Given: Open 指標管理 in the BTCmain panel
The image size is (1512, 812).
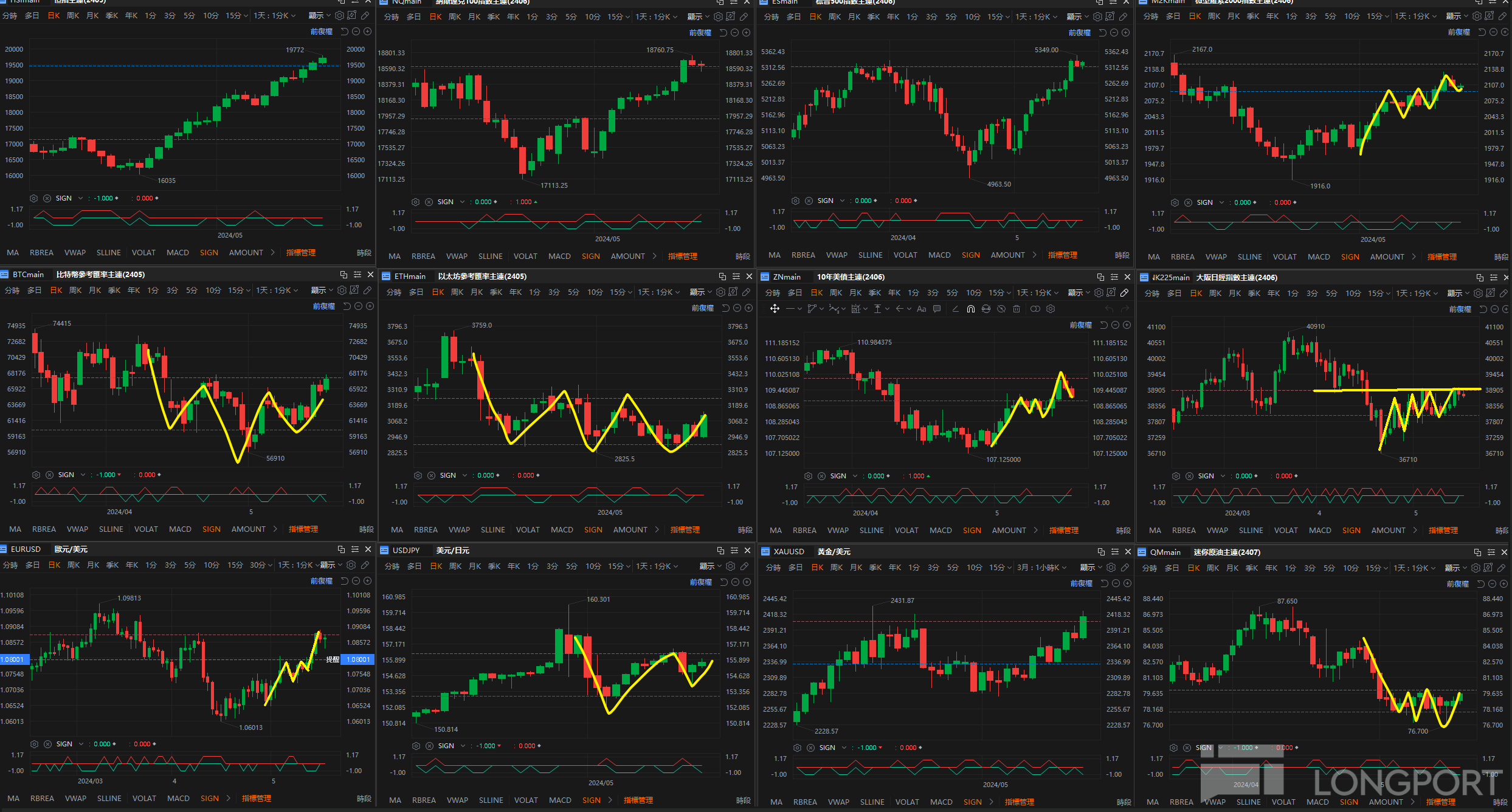Looking at the screenshot, I should click(303, 529).
